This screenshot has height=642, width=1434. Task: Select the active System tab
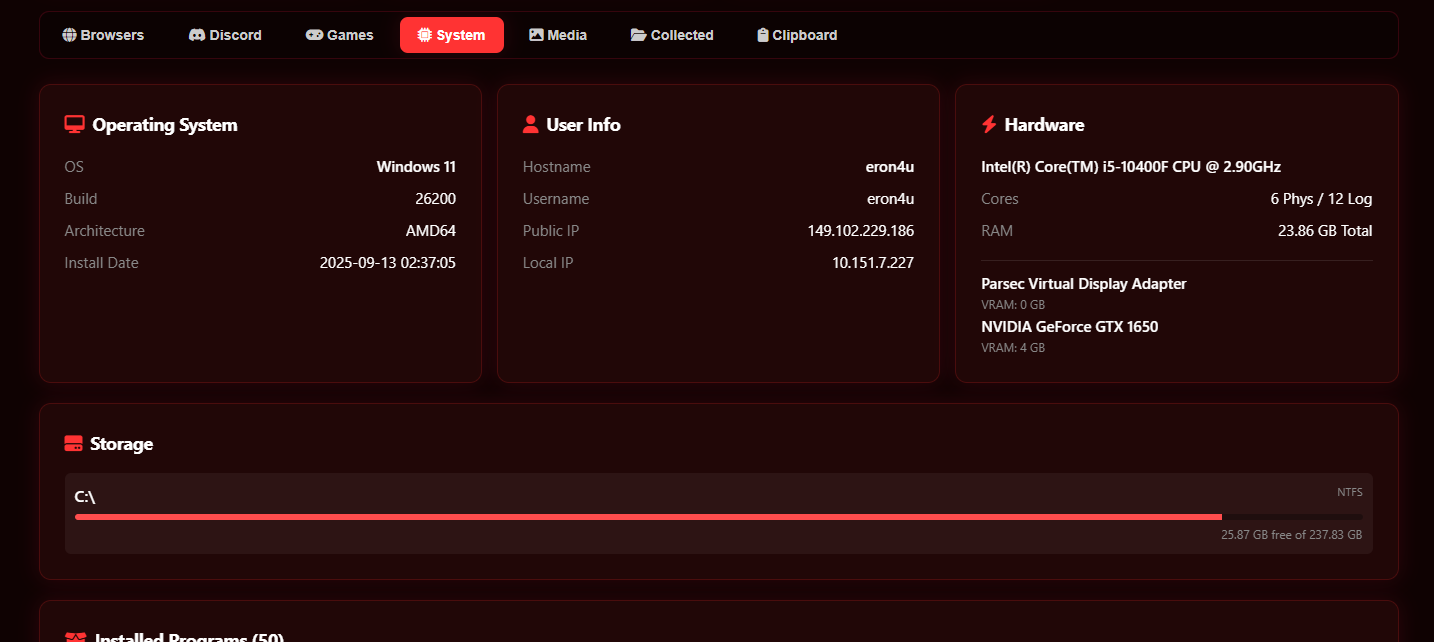[452, 35]
